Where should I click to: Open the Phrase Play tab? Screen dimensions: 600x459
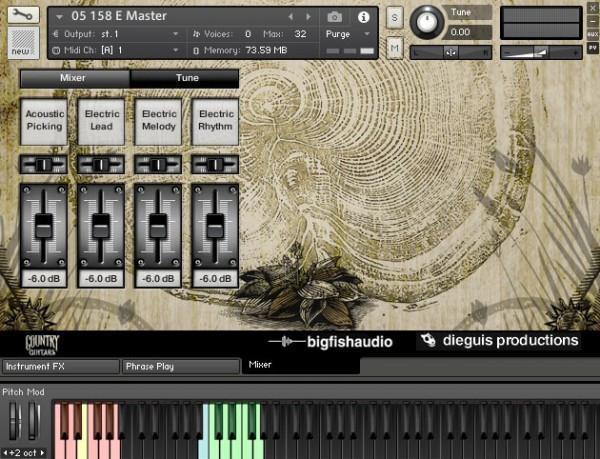(181, 367)
